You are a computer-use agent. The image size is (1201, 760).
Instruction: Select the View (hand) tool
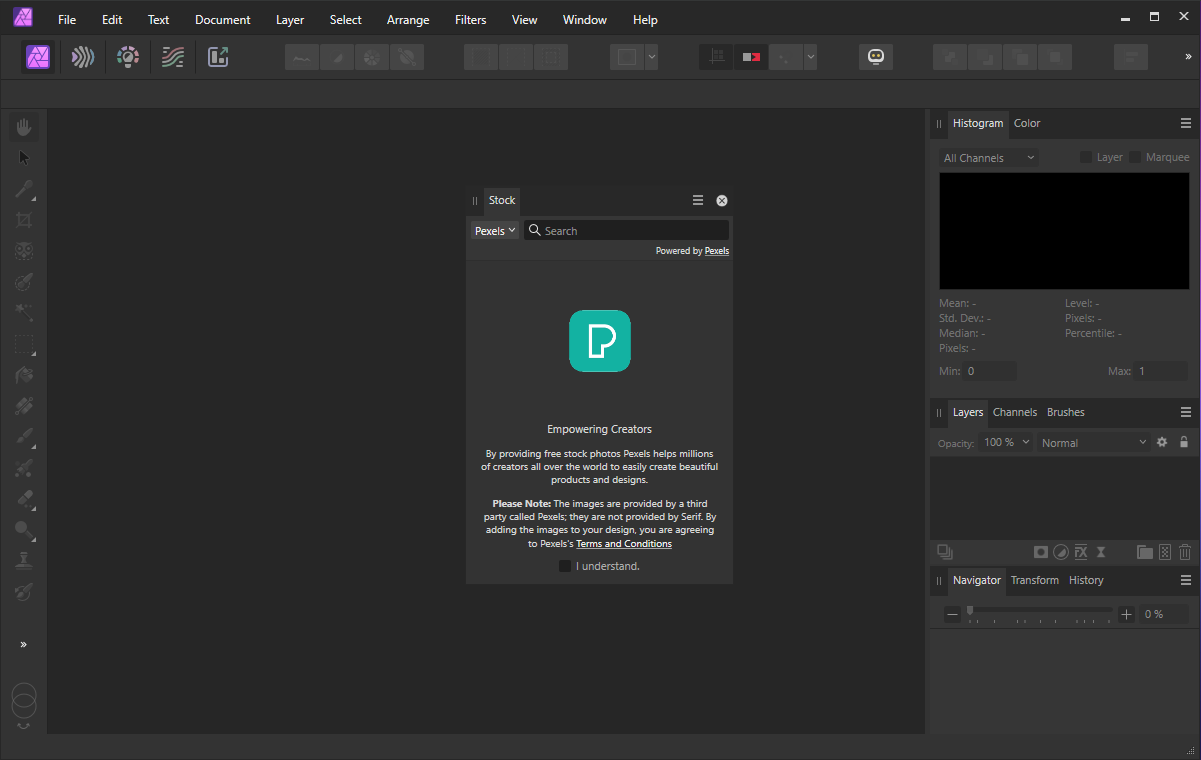pos(24,127)
